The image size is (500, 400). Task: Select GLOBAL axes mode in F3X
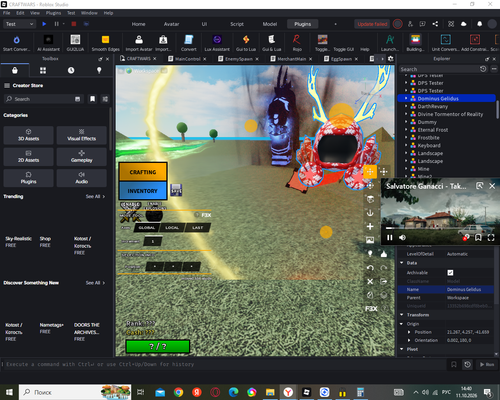pyautogui.click(x=147, y=228)
